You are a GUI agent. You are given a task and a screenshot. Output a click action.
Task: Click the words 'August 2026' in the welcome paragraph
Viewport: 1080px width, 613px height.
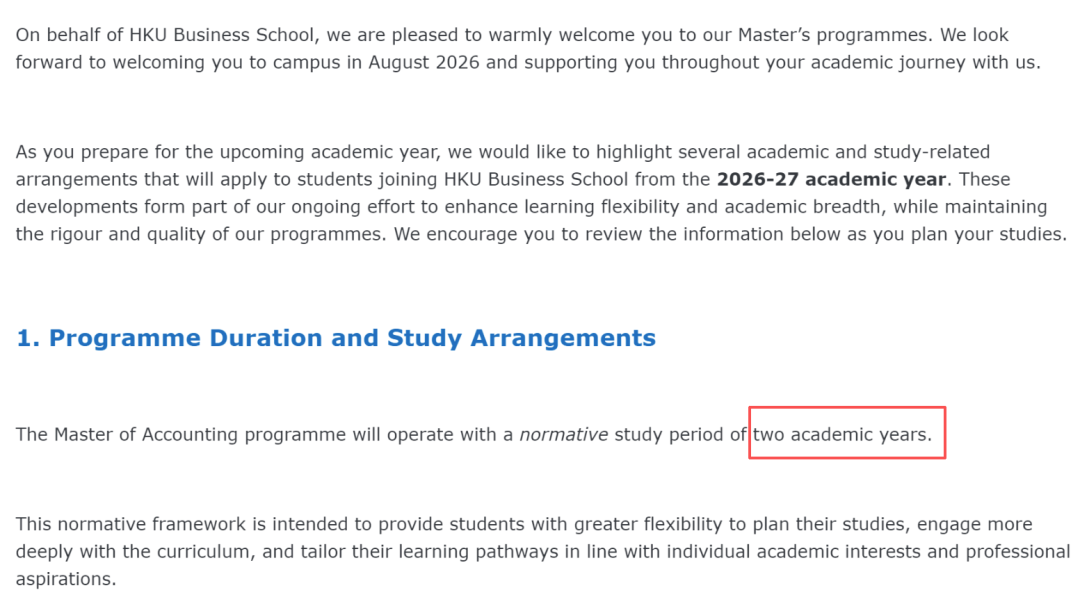(x=424, y=63)
